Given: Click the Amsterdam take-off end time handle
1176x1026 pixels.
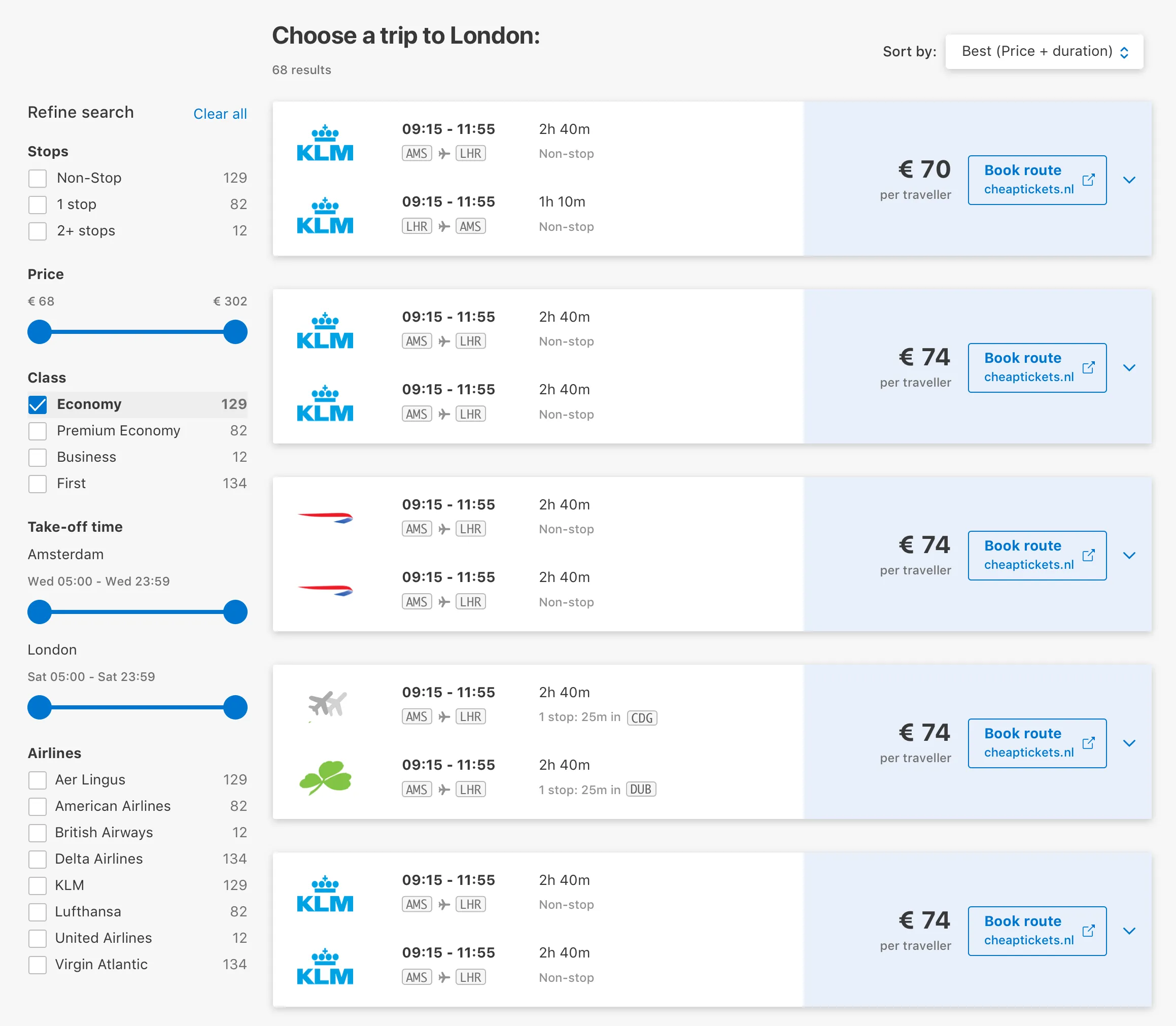Looking at the screenshot, I should (x=235, y=612).
